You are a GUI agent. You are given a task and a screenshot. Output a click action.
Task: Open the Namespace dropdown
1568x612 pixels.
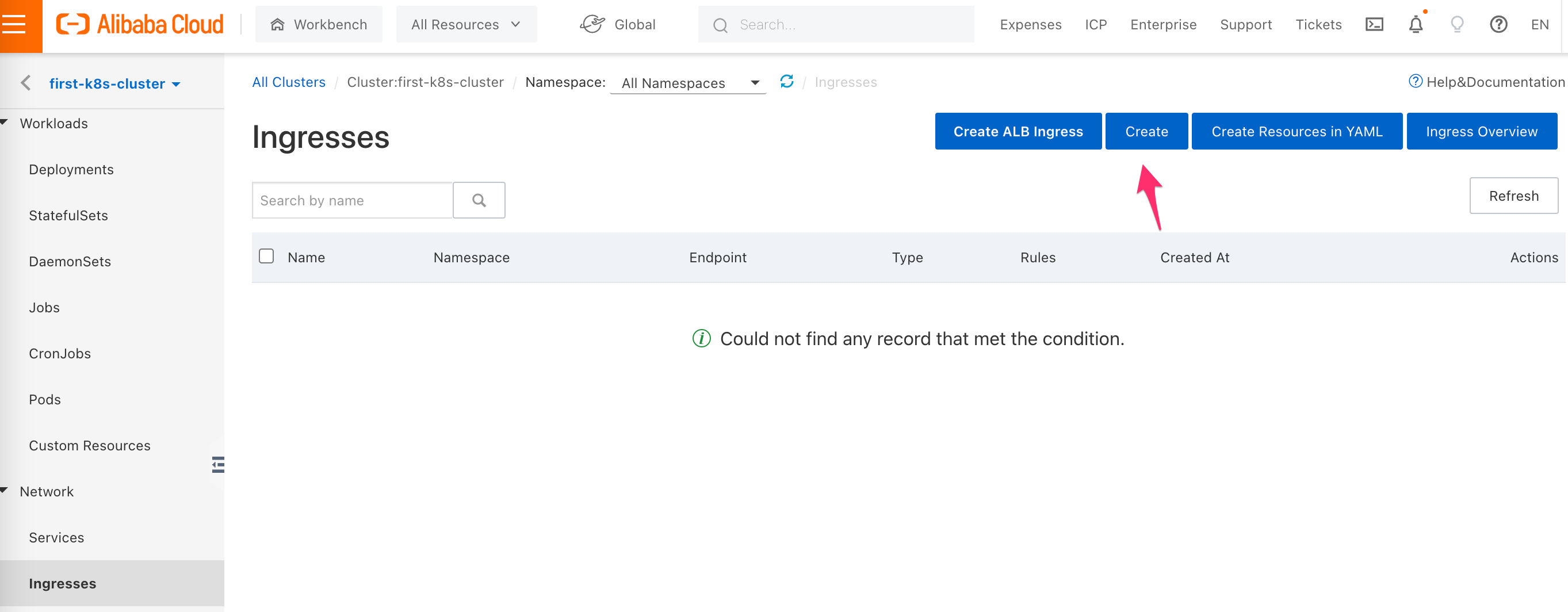point(689,83)
